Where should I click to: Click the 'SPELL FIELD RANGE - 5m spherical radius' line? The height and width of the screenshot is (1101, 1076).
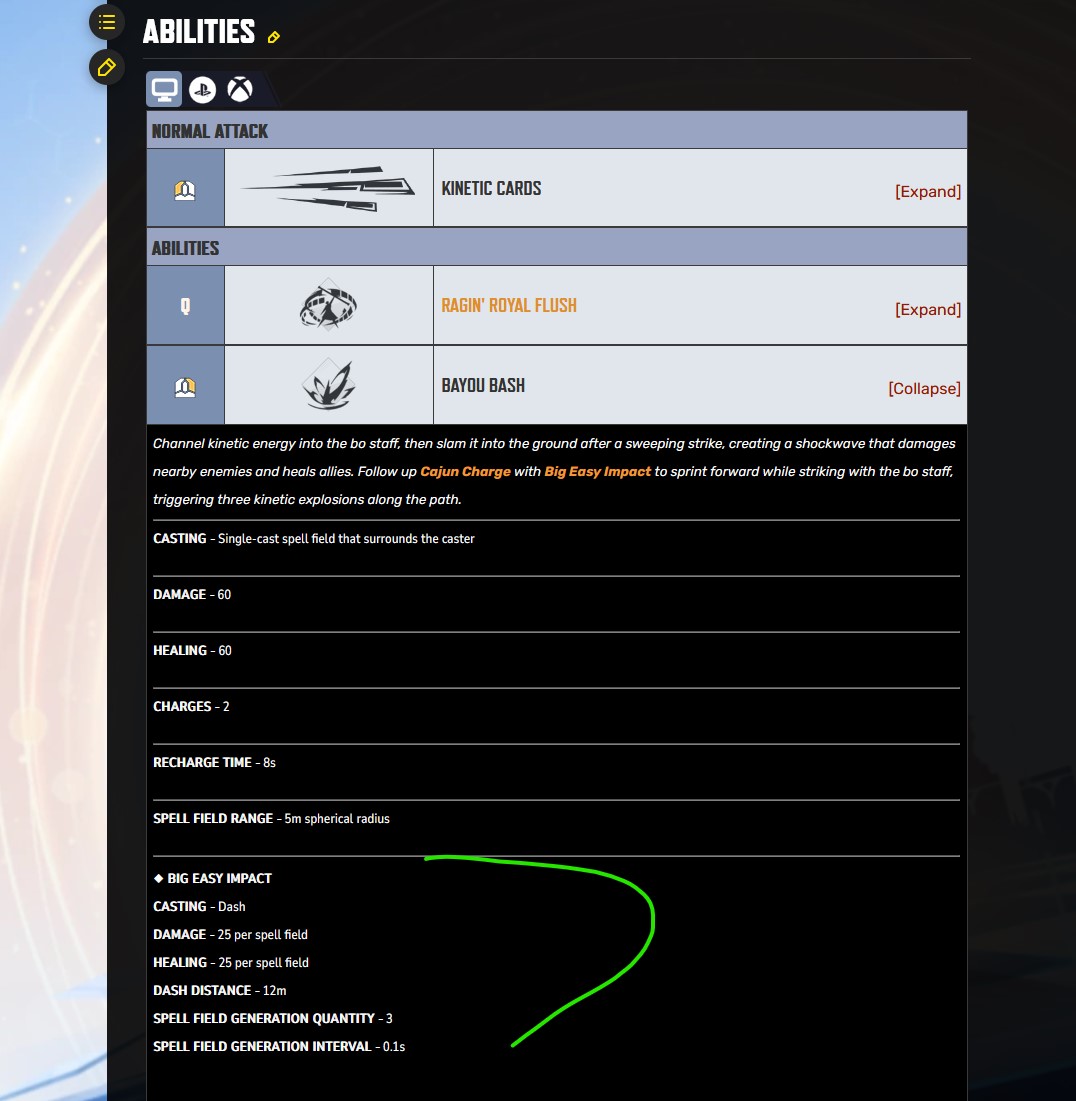(x=271, y=819)
